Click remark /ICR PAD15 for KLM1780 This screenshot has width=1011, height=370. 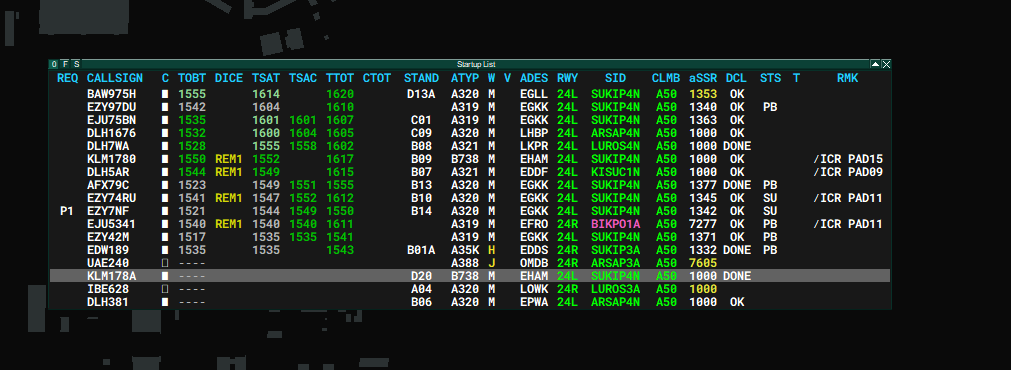pyautogui.click(x=848, y=159)
